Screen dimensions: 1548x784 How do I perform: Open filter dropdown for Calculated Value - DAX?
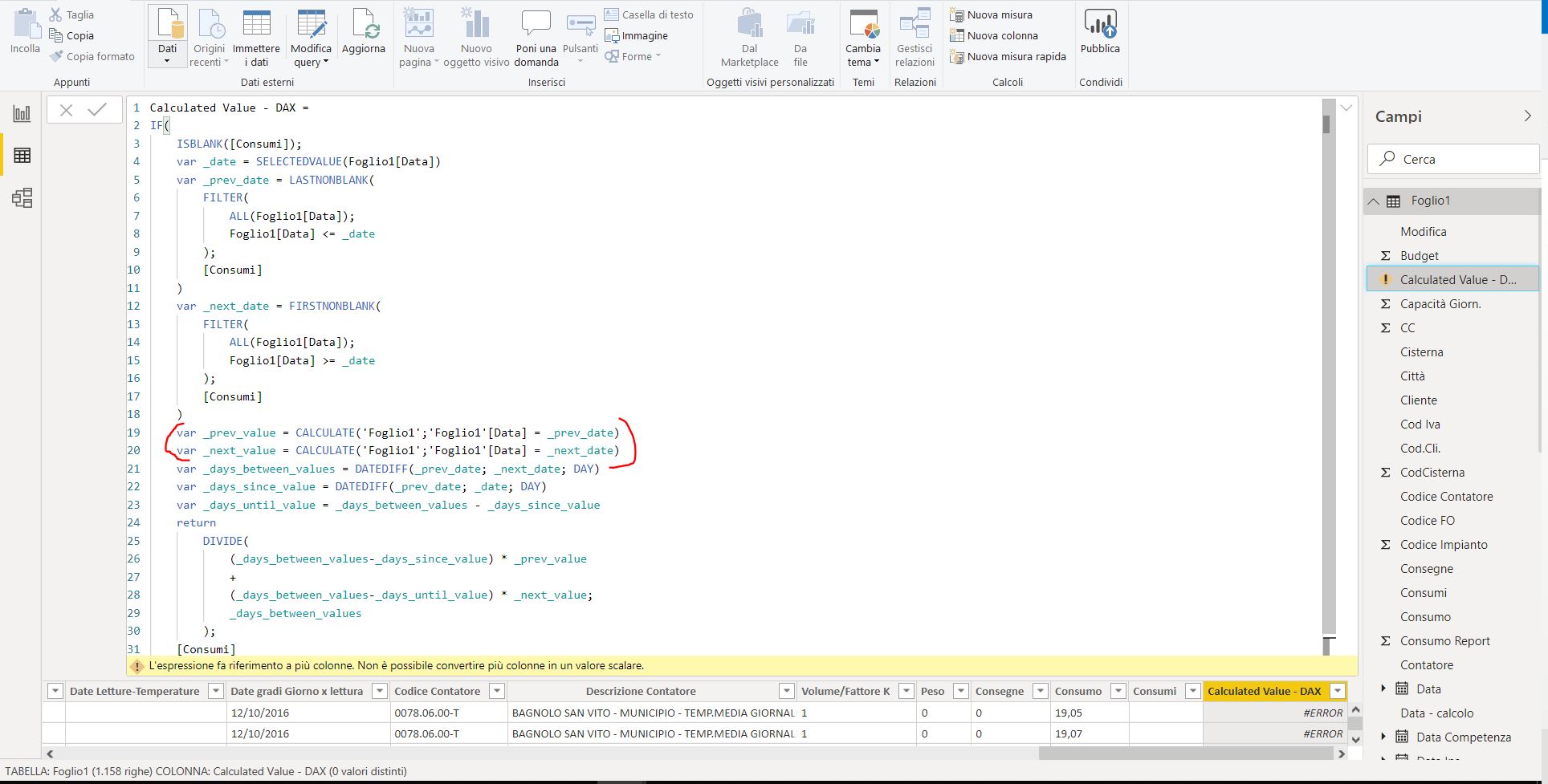1338,691
